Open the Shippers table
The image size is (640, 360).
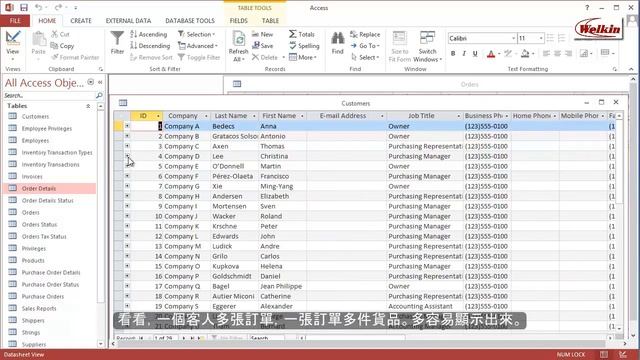33,320
